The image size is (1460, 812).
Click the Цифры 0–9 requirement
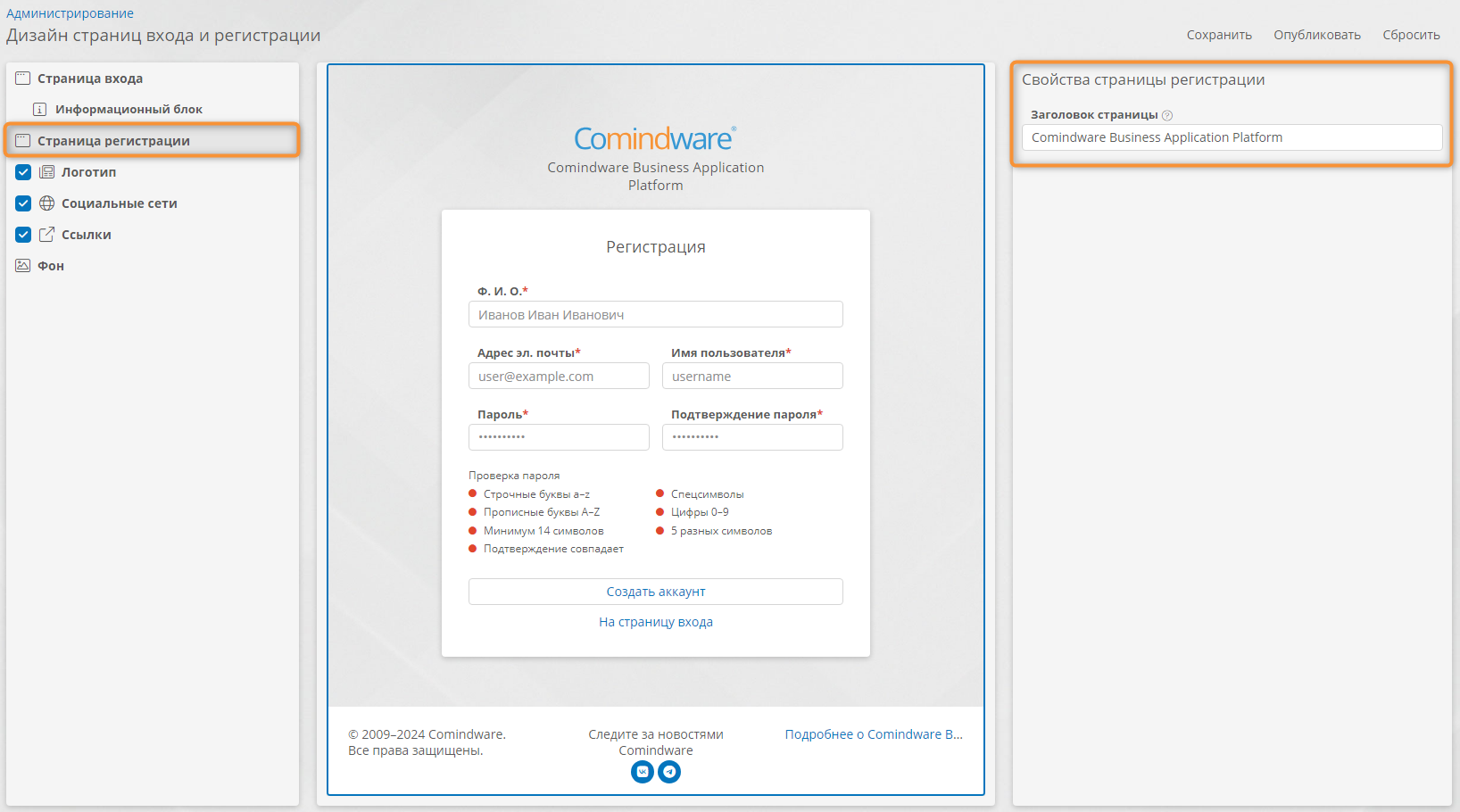[700, 512]
